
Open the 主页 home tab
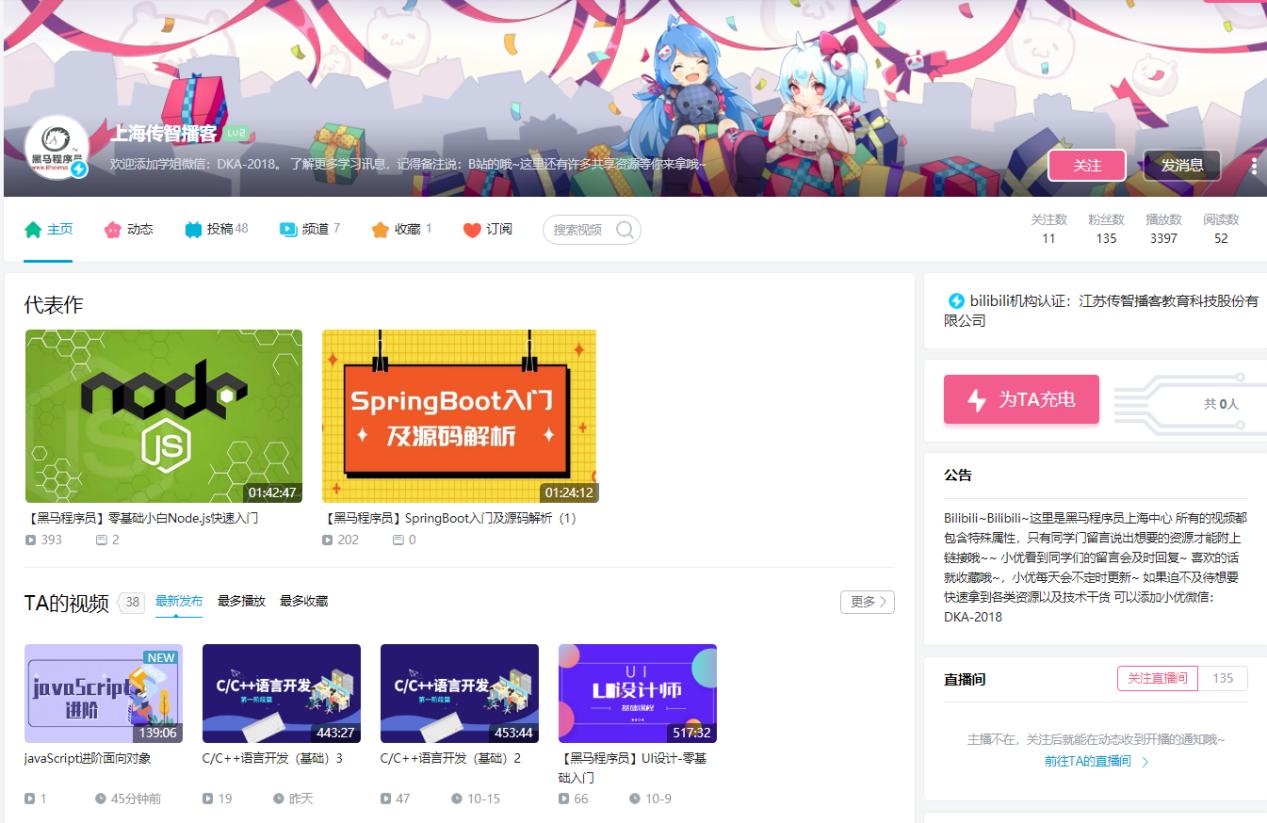[x=48, y=229]
